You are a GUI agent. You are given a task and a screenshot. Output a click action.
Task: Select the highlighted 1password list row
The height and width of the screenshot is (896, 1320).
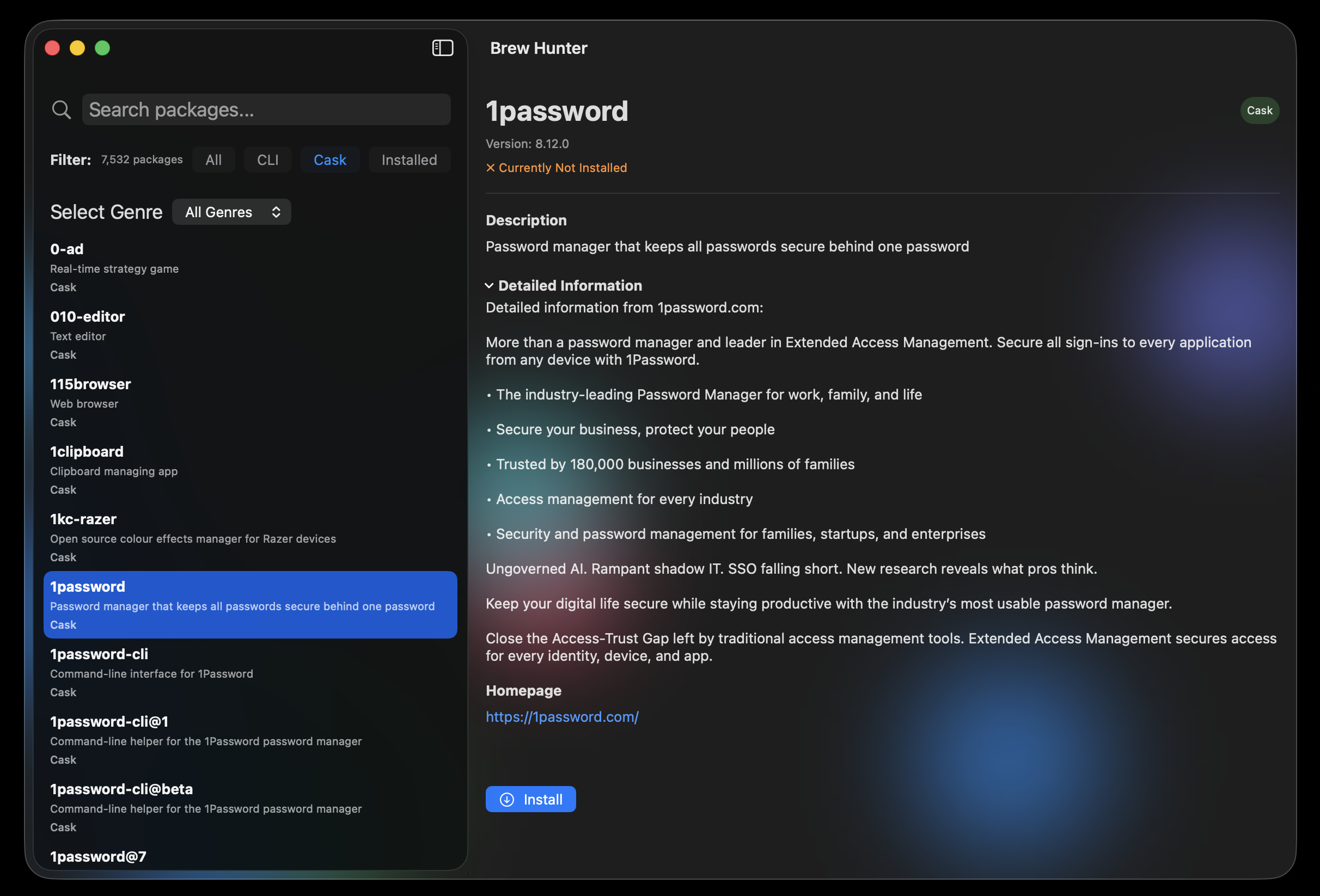click(250, 605)
